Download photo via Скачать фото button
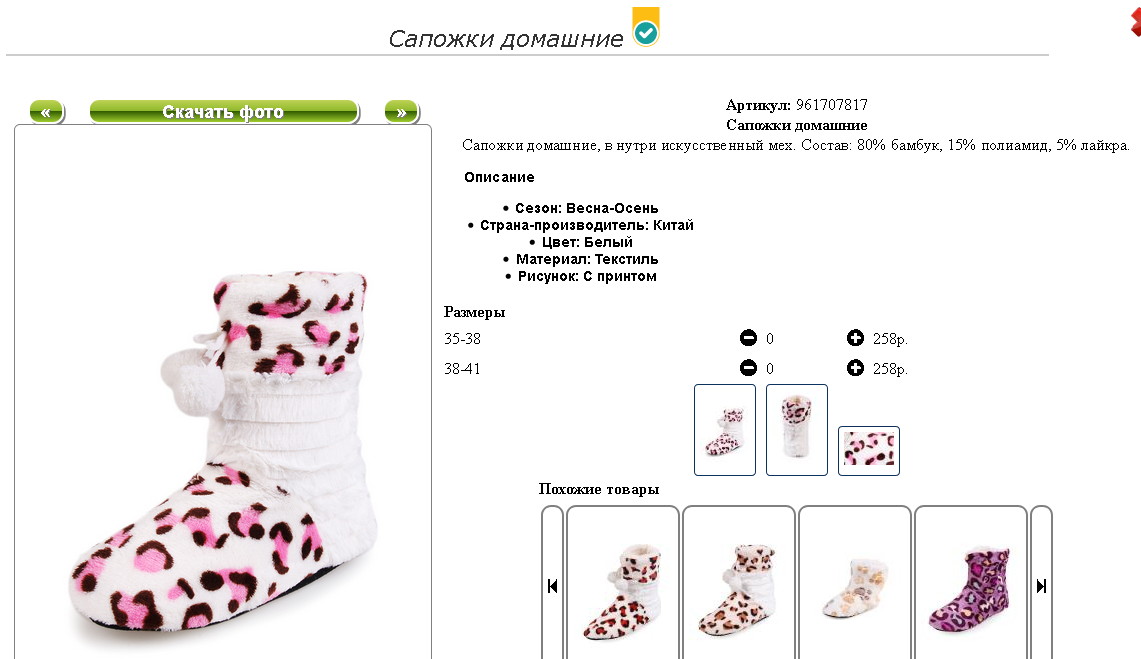The height and width of the screenshot is (659, 1141). coord(224,112)
